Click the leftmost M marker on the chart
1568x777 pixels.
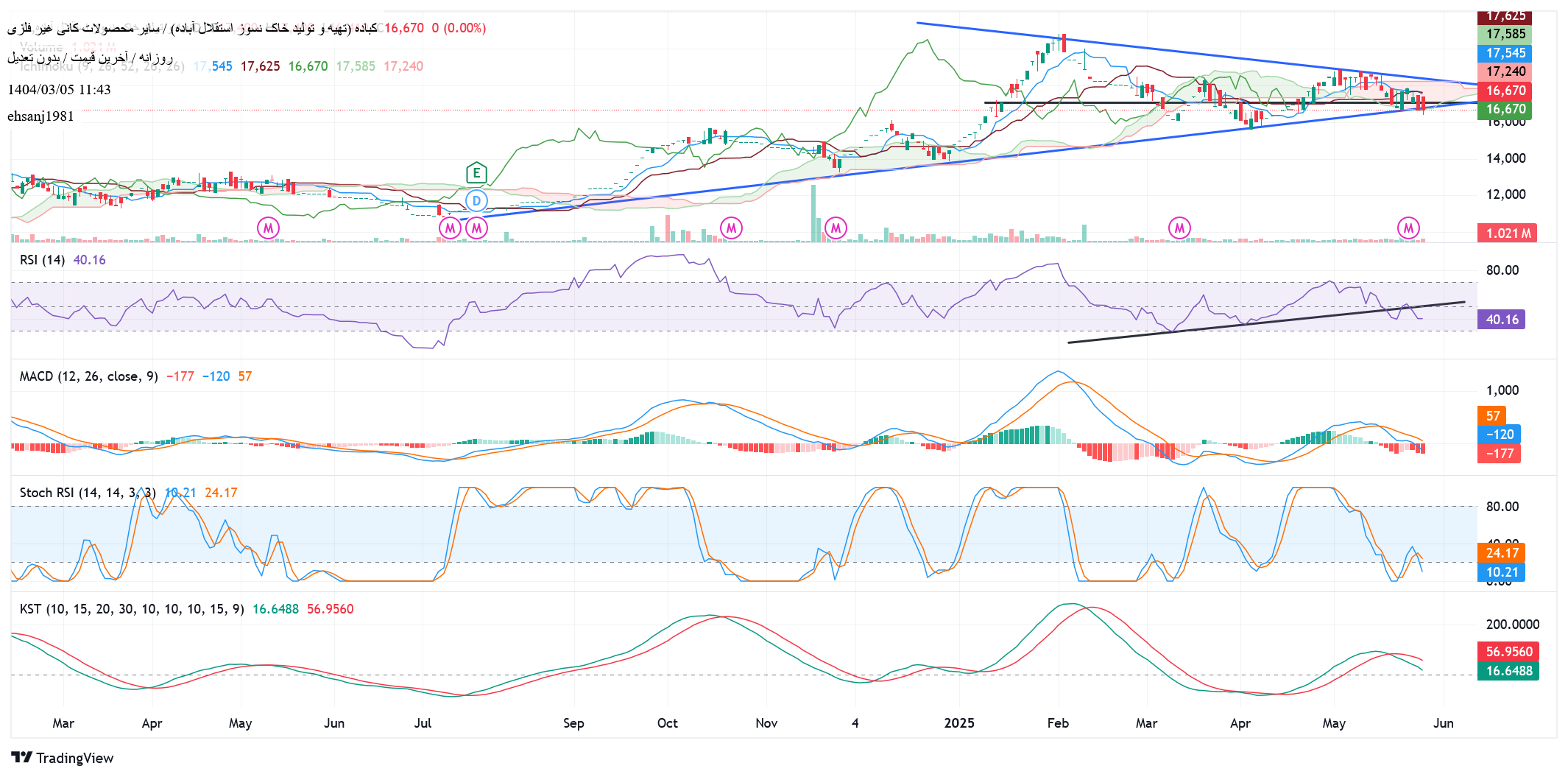coord(269,228)
